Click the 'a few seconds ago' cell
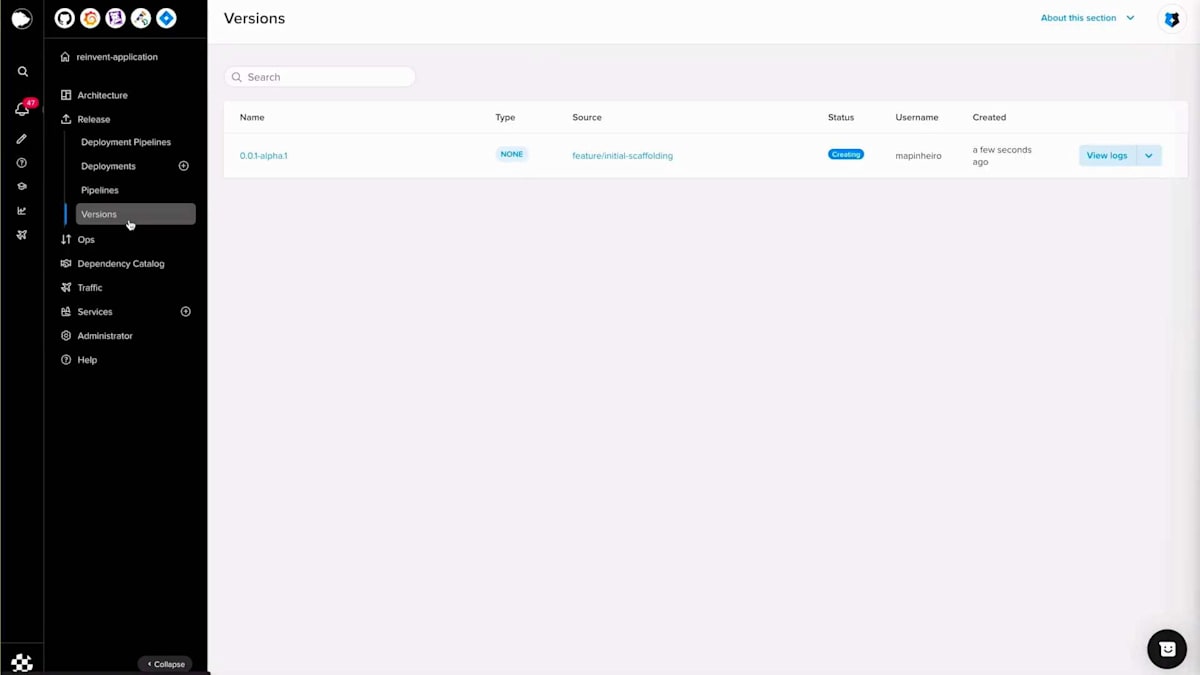 click(x=1002, y=156)
